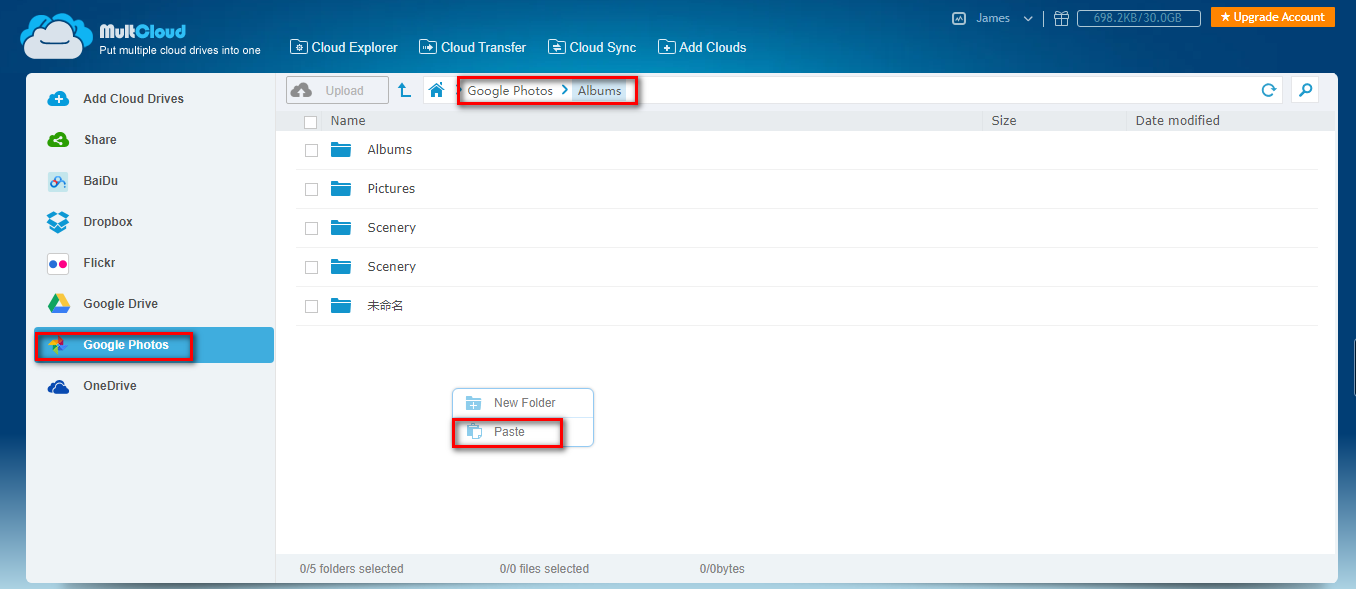This screenshot has width=1356, height=589.
Task: Open Cloud Explorer
Action: click(343, 47)
